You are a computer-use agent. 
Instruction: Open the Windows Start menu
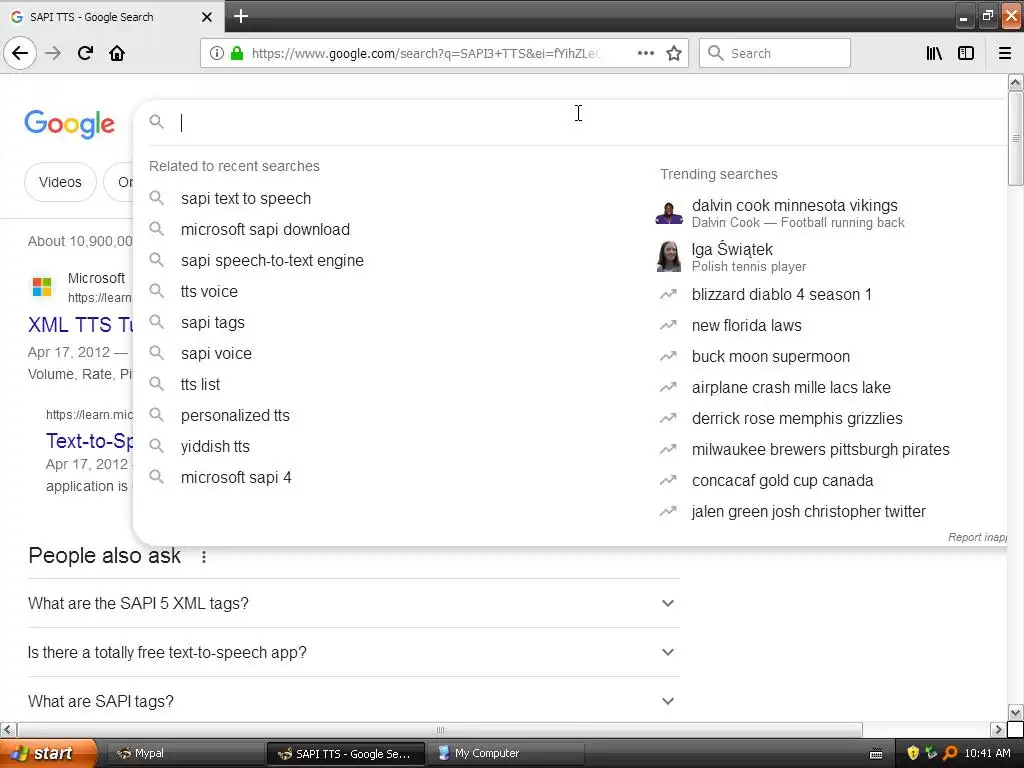tap(48, 753)
